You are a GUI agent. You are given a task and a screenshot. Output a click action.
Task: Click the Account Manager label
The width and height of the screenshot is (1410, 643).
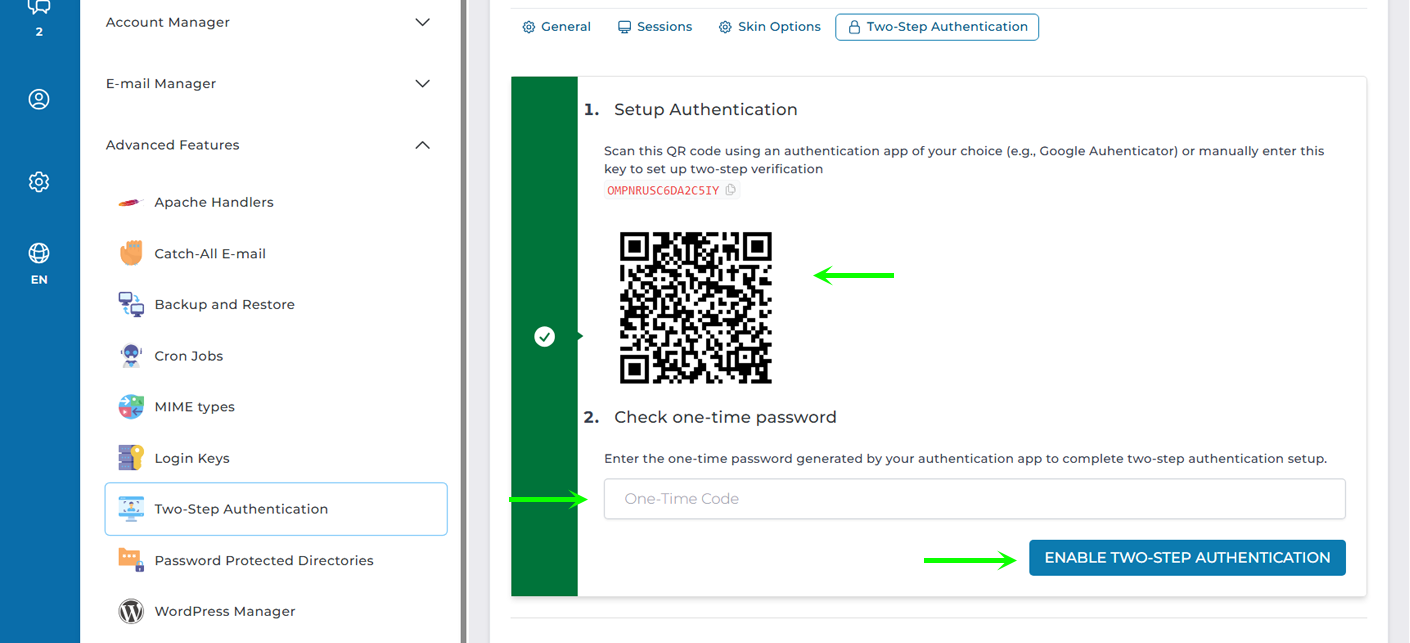coord(168,22)
